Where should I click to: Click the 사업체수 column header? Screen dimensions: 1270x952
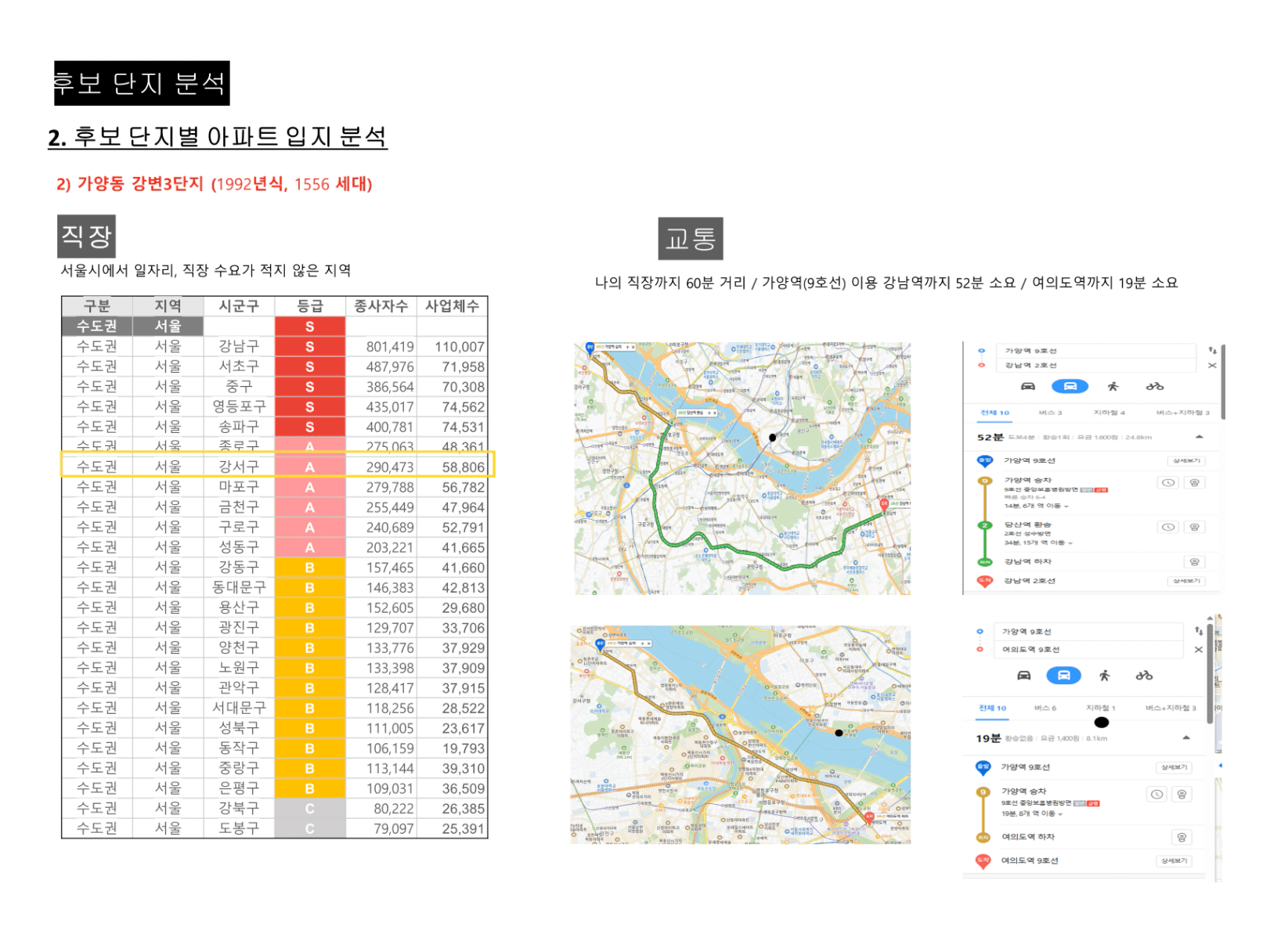[x=452, y=306]
